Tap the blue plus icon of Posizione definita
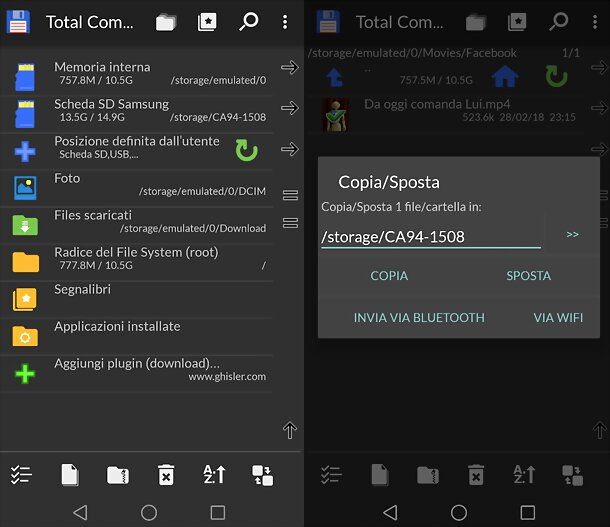610x527 pixels. 25,151
